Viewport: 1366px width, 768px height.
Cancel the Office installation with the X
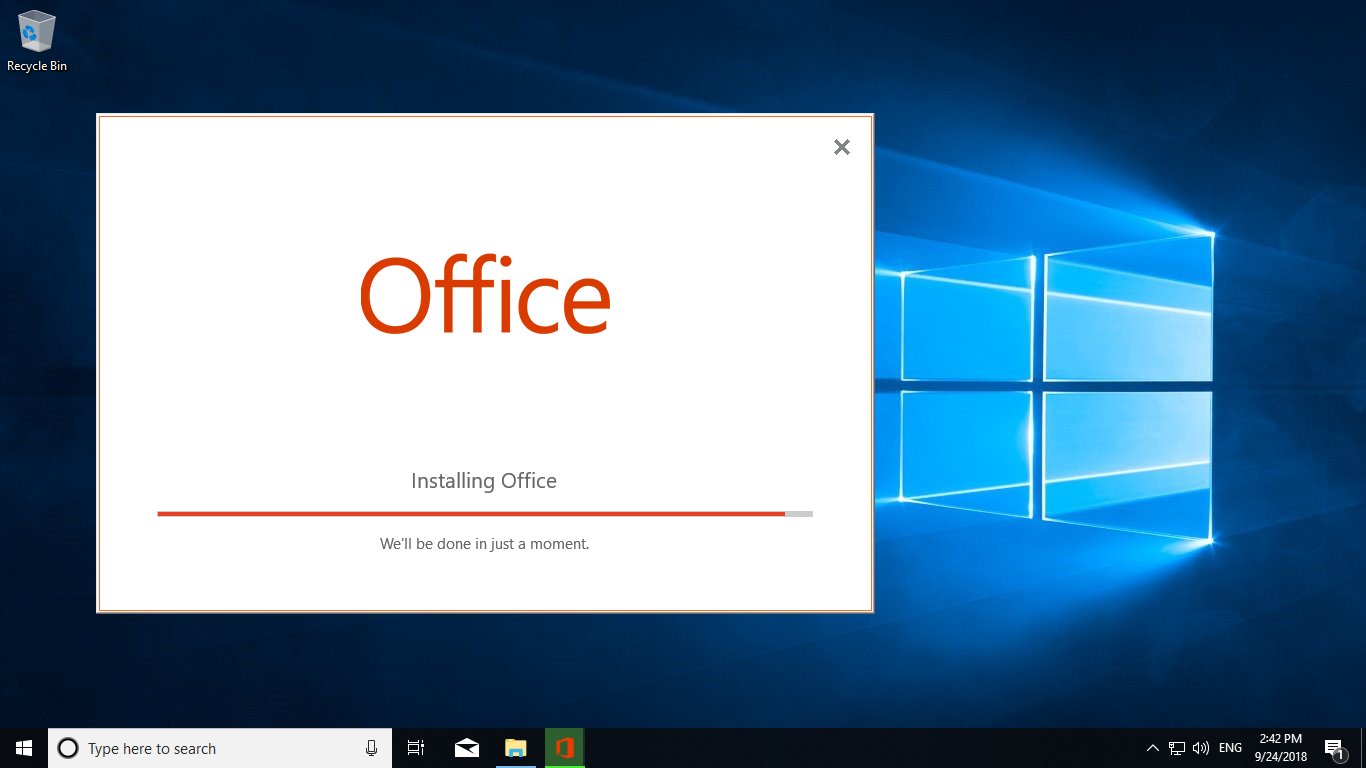[x=841, y=146]
